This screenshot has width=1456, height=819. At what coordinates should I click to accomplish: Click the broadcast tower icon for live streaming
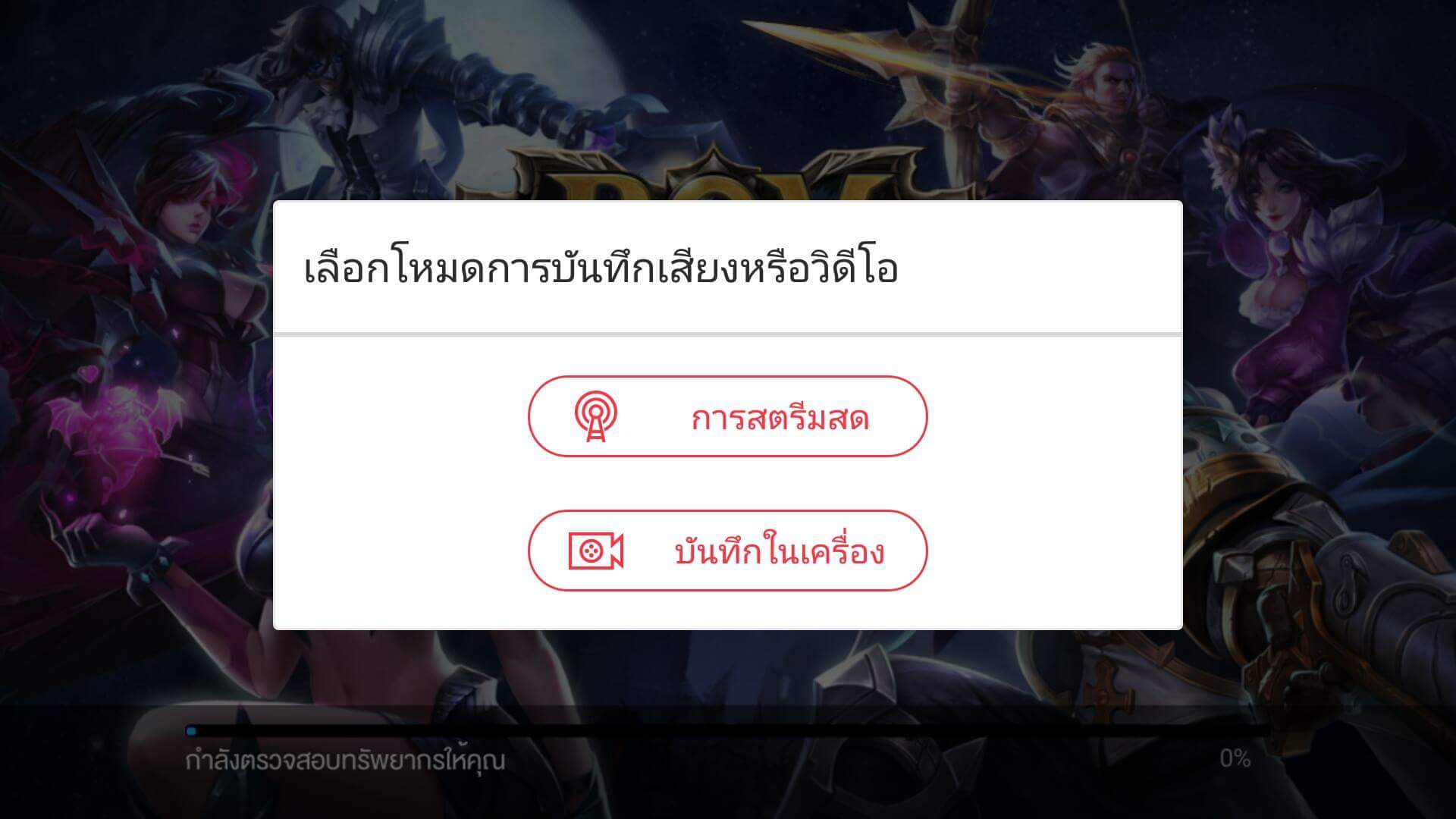595,416
